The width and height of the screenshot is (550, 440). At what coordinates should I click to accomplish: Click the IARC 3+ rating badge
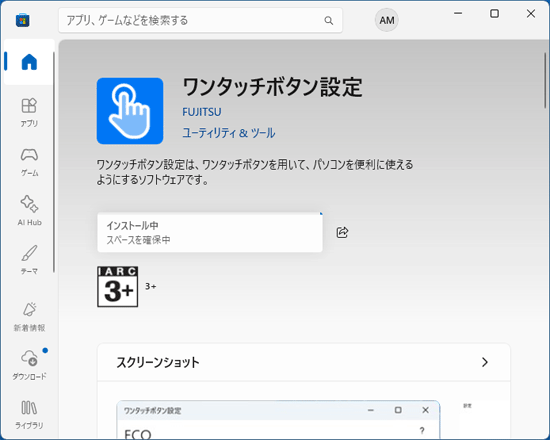pos(118,287)
